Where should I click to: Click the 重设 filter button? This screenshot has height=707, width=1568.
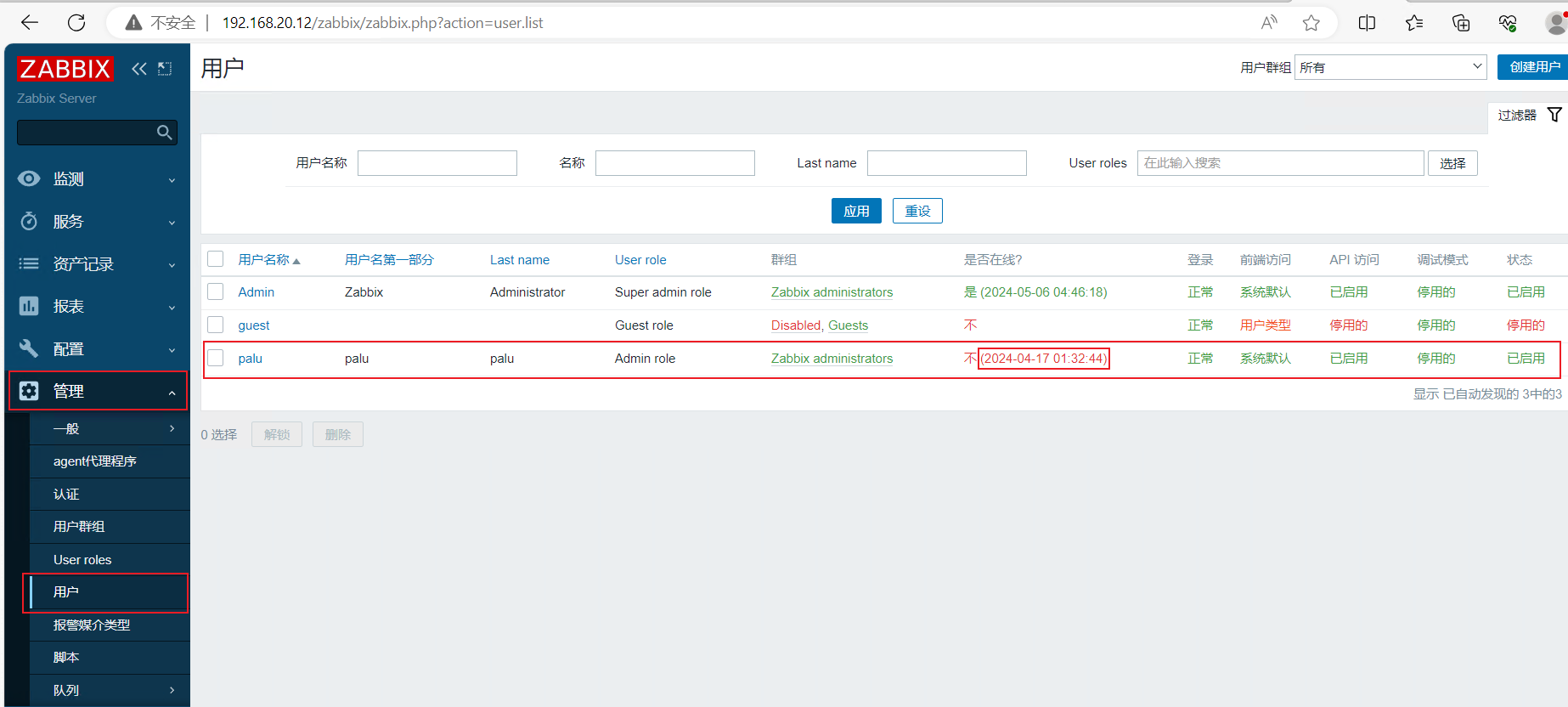(x=917, y=211)
